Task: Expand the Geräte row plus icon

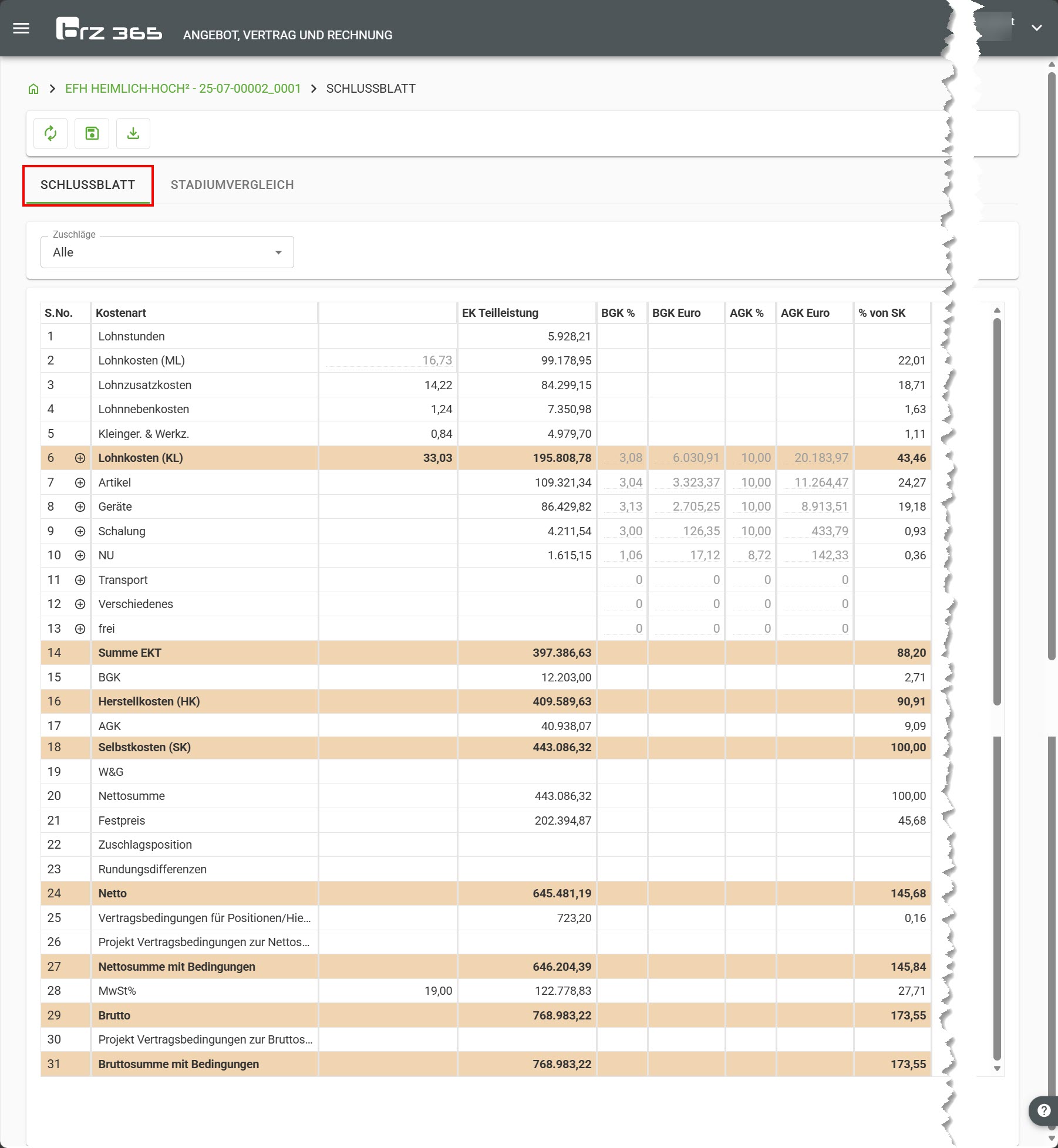Action: coord(80,507)
